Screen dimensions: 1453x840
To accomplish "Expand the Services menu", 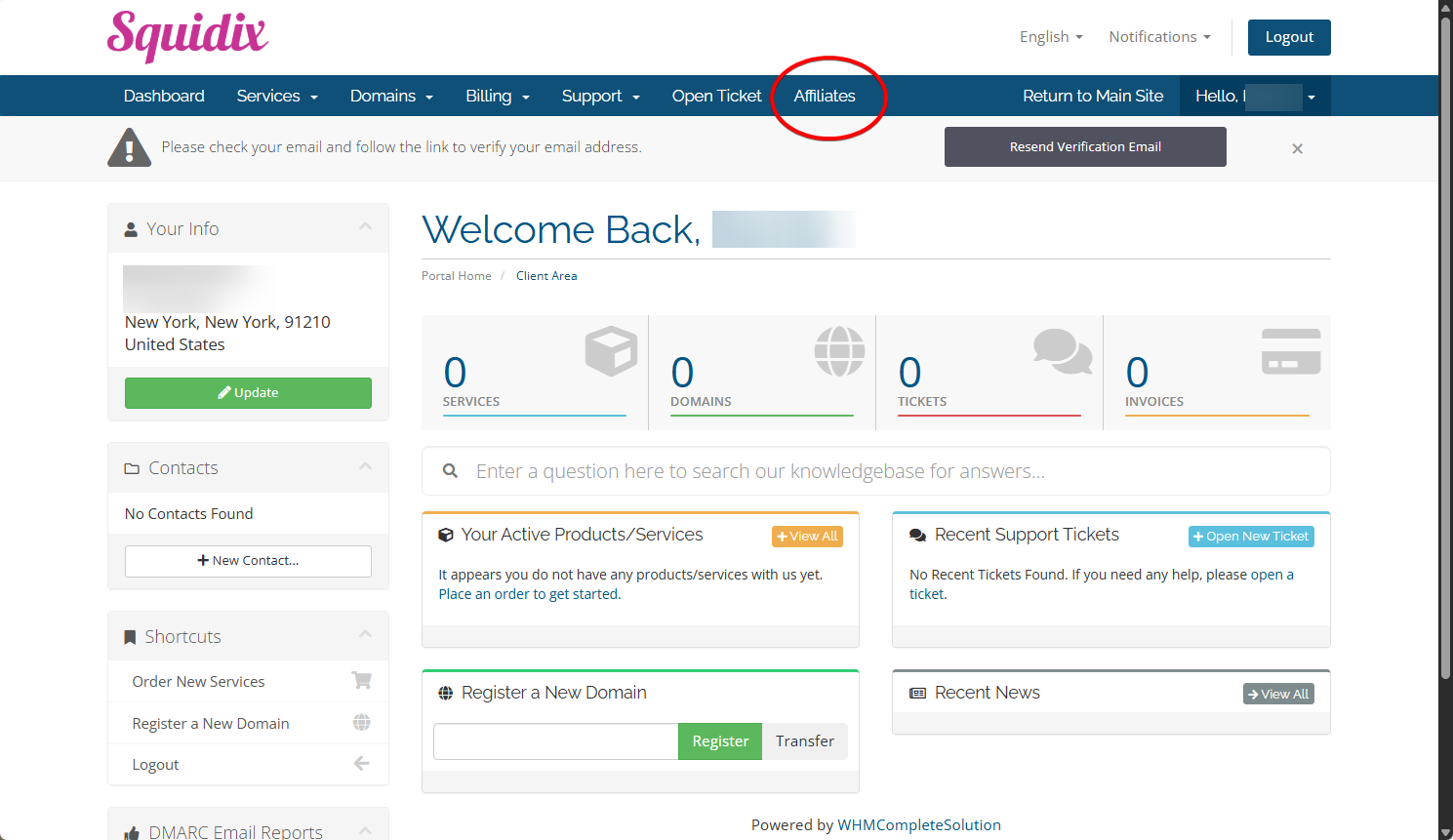I will coord(277,96).
